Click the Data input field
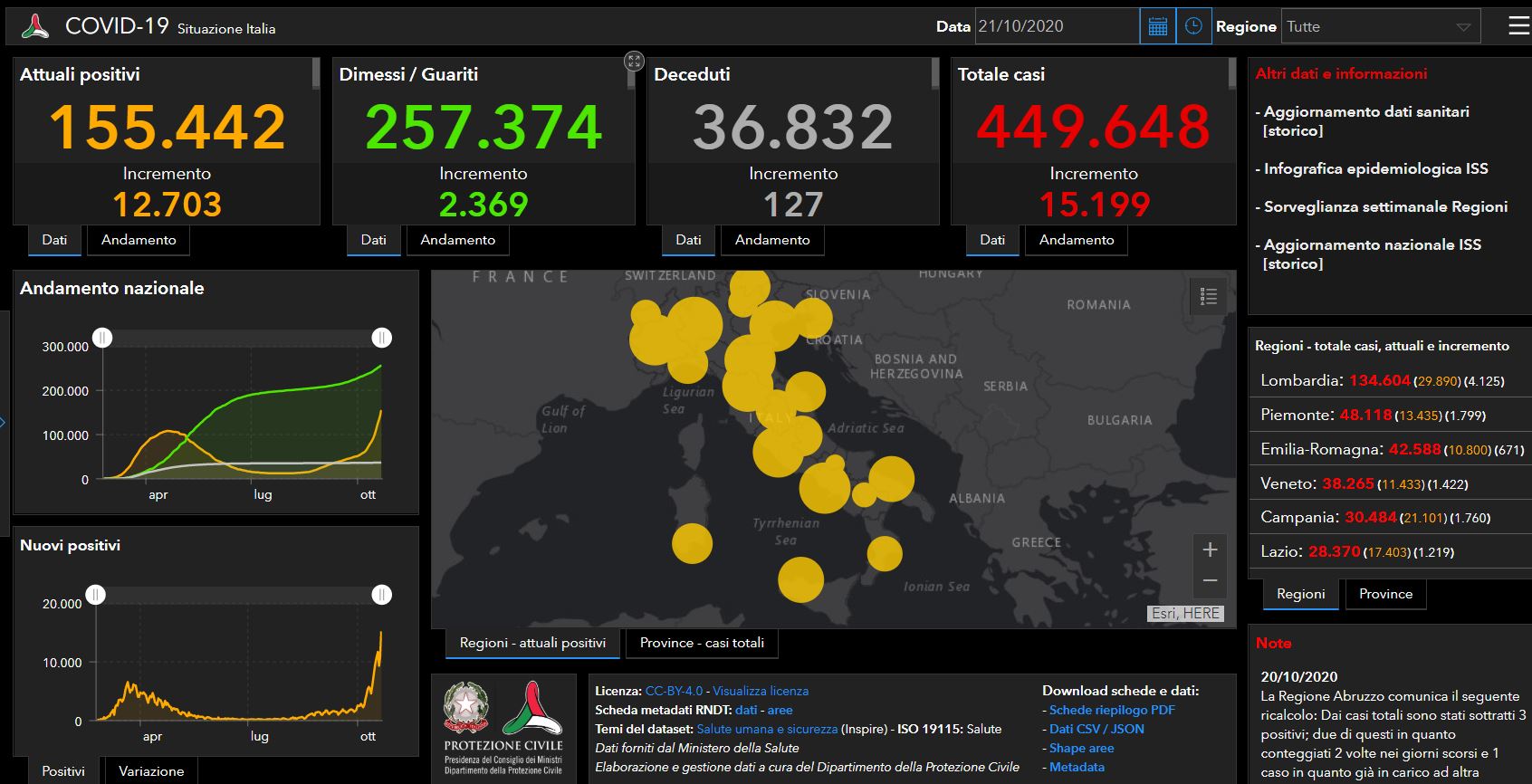 click(1056, 26)
